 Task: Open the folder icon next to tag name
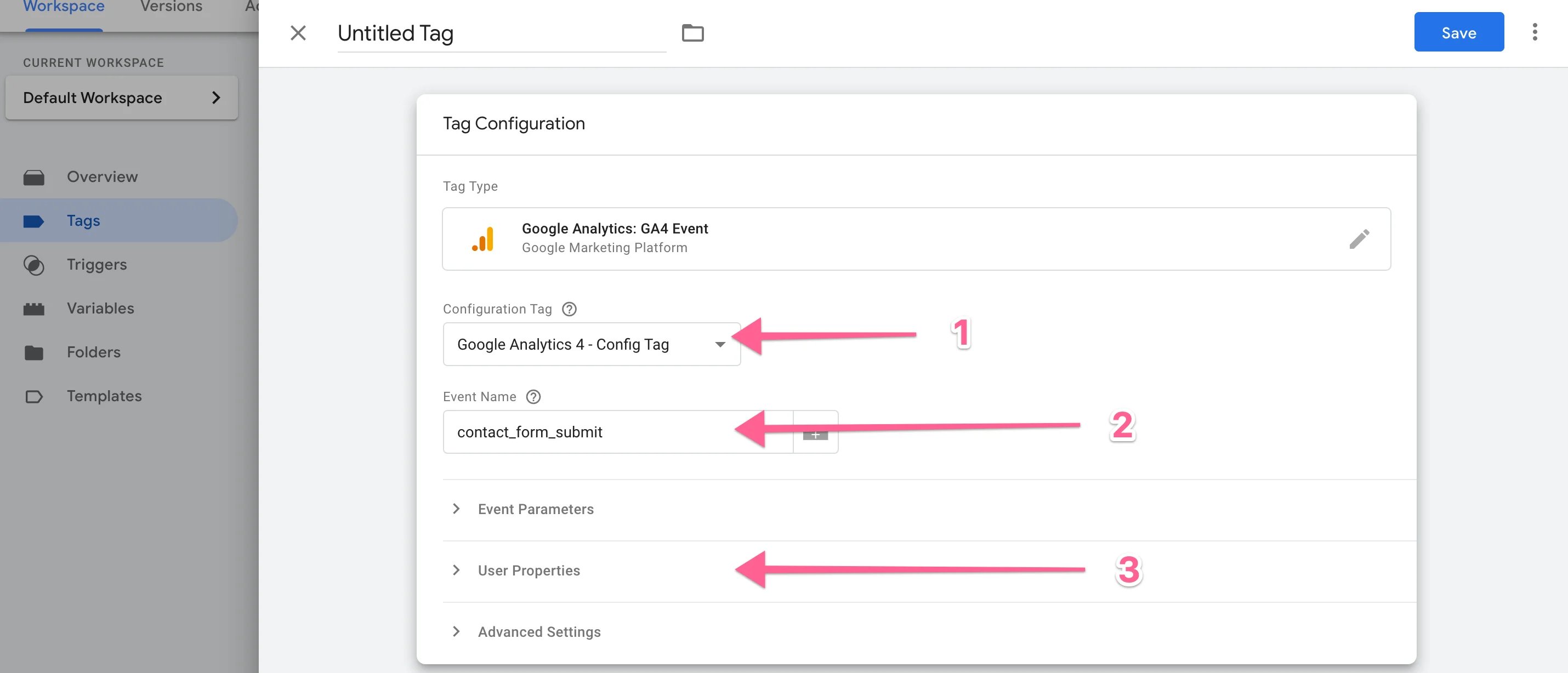tap(694, 33)
